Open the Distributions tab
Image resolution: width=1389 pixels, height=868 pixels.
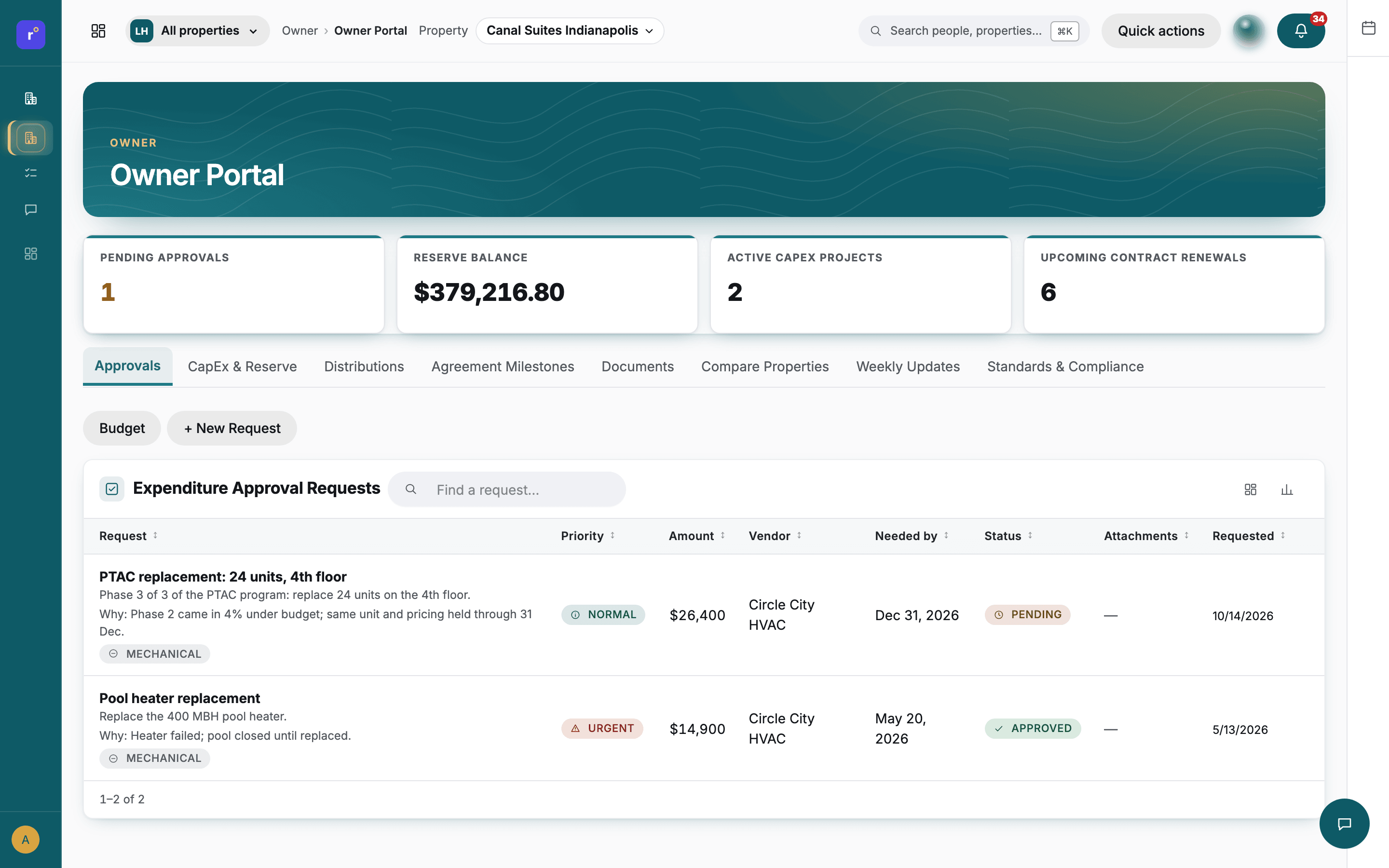click(x=364, y=367)
